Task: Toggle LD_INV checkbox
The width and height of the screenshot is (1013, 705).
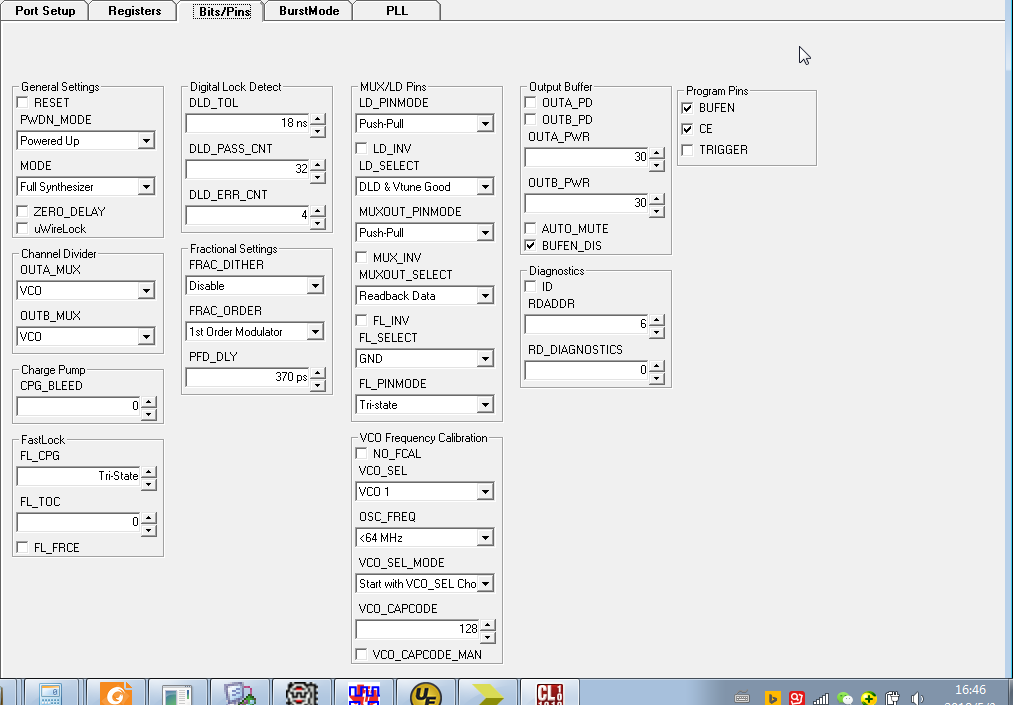Action: [x=362, y=149]
